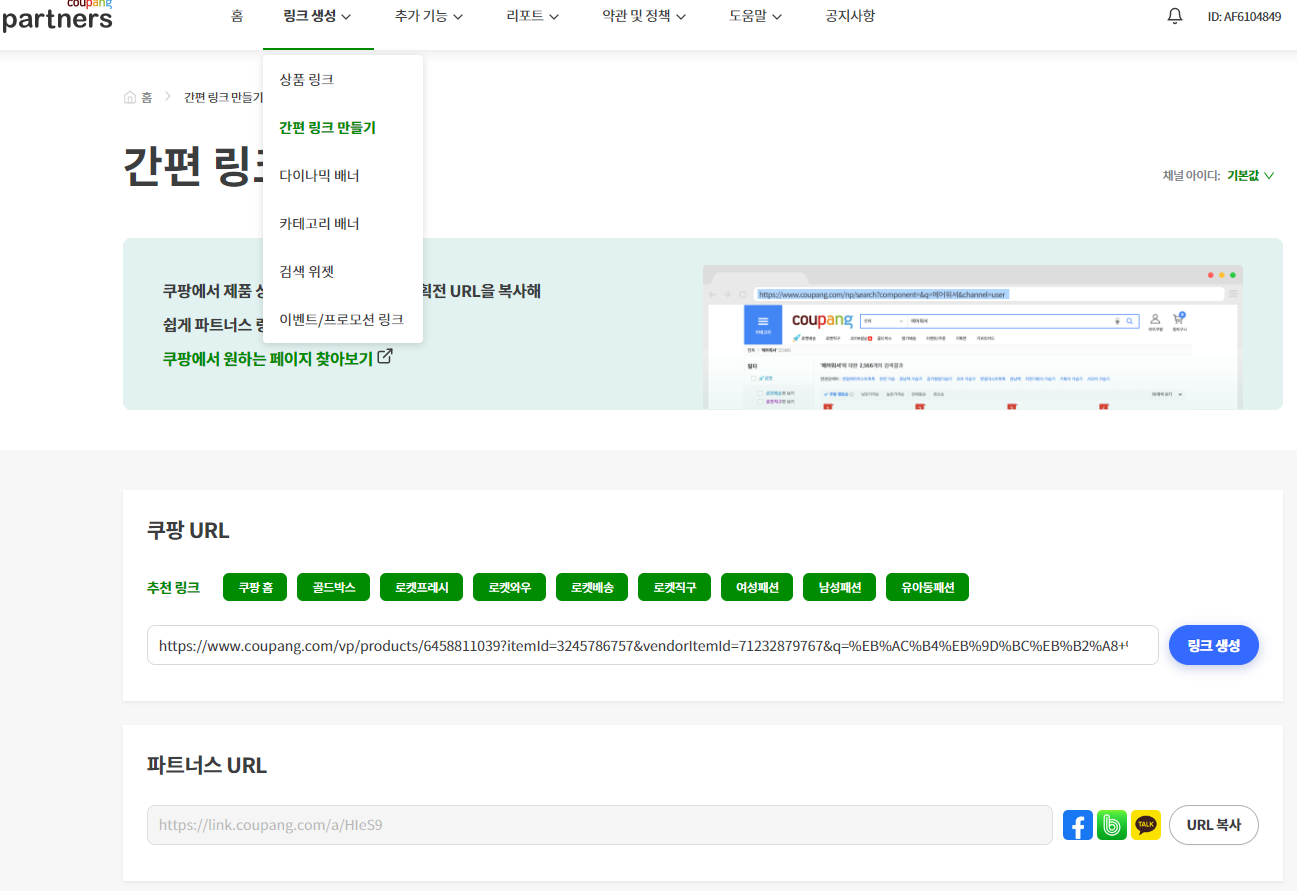Click account ID AF6104849
The width and height of the screenshot is (1297, 891).
[x=1244, y=16]
